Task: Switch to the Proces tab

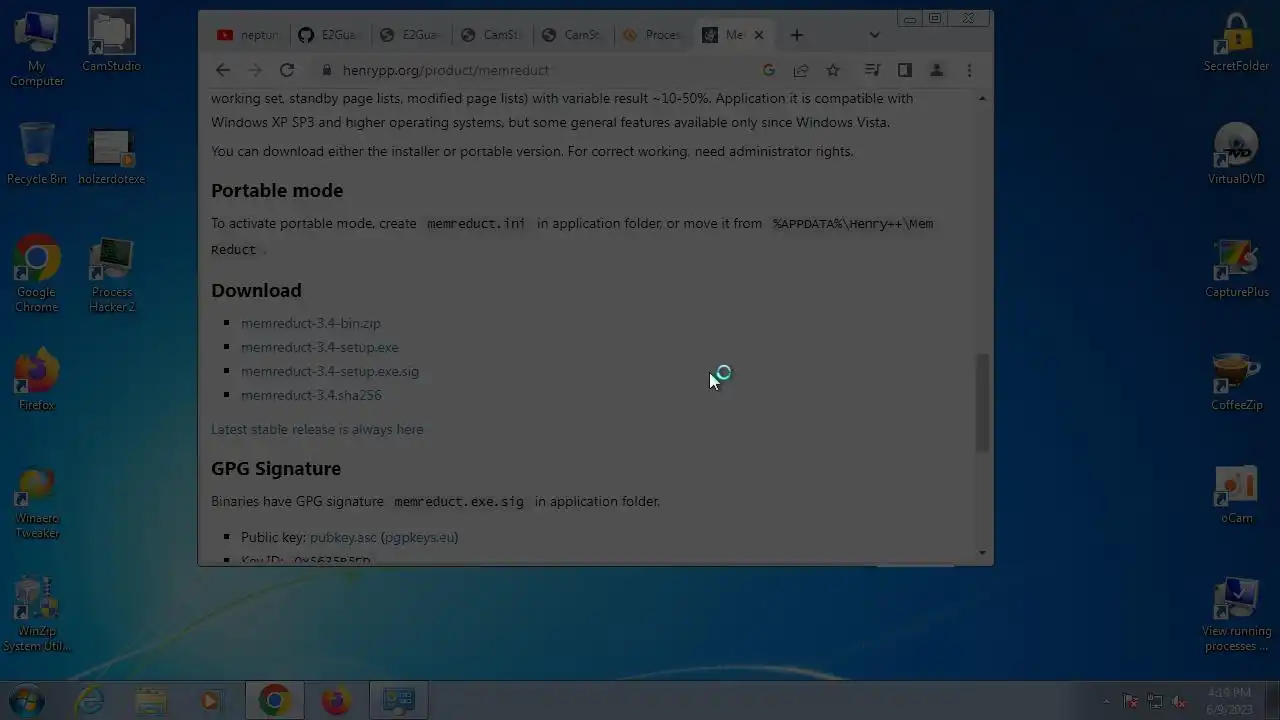Action: [x=652, y=35]
